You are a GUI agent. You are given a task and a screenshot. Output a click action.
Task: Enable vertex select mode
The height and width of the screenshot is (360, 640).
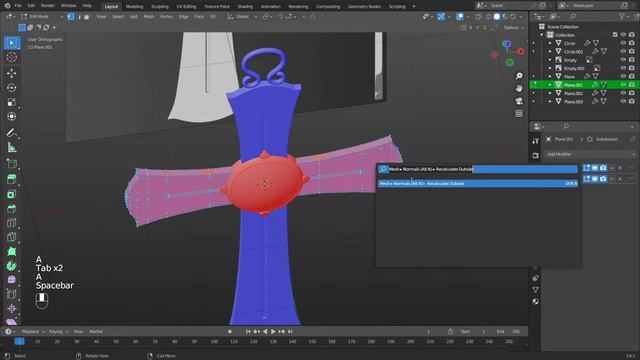coord(71,17)
